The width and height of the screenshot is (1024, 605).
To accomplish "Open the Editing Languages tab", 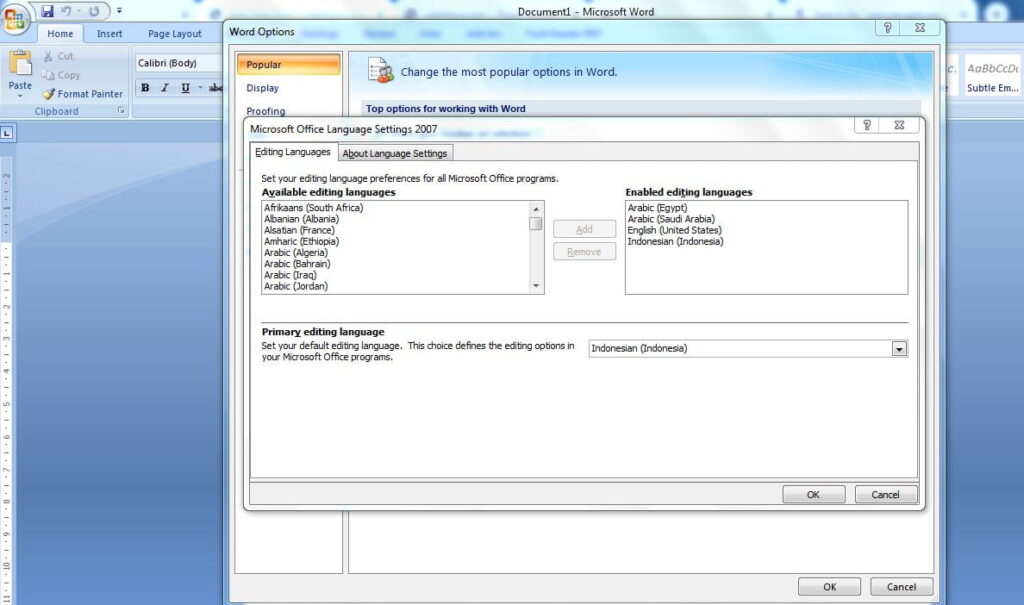I will [293, 152].
